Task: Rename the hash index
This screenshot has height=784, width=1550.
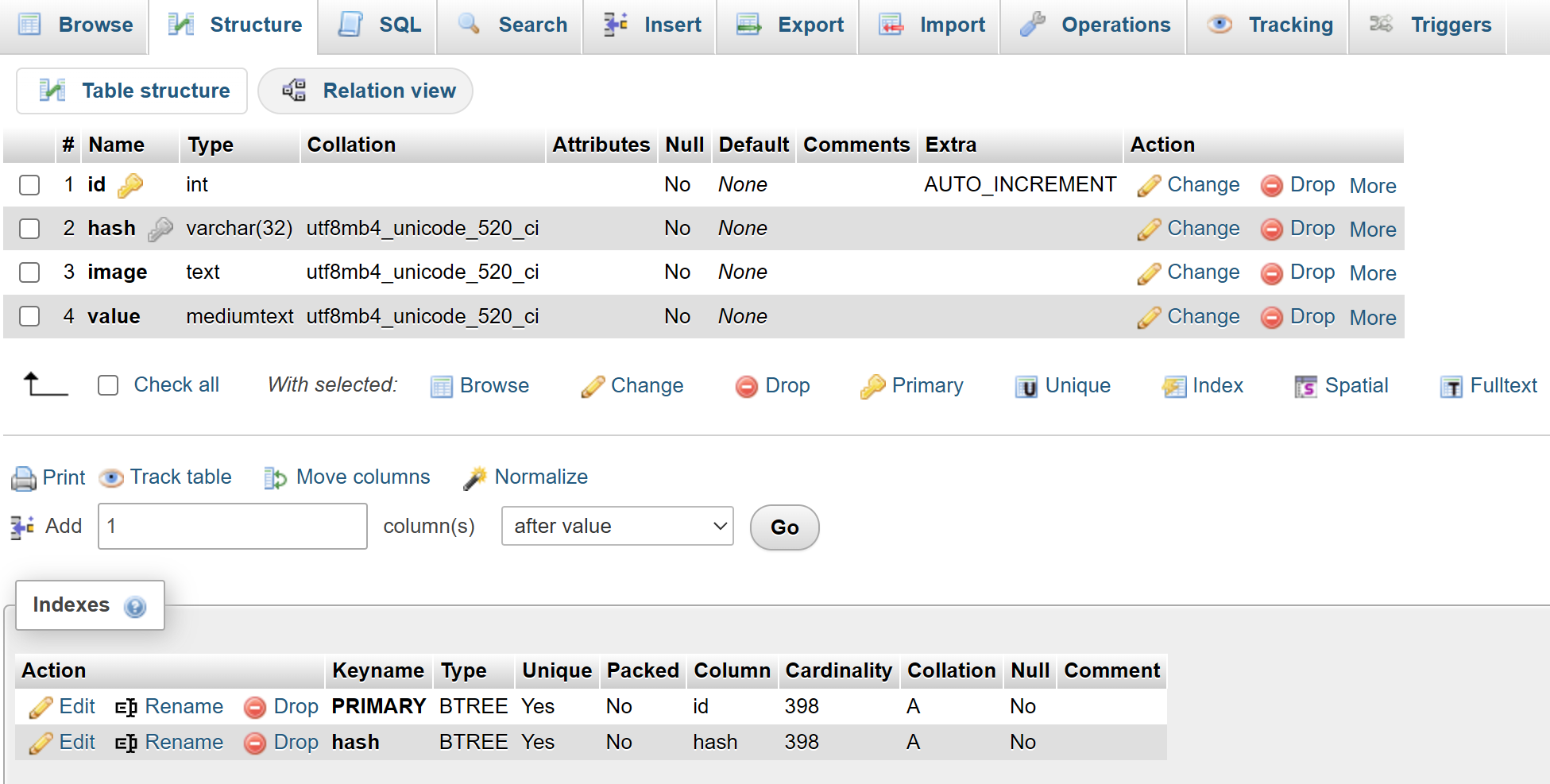Action: click(x=169, y=743)
